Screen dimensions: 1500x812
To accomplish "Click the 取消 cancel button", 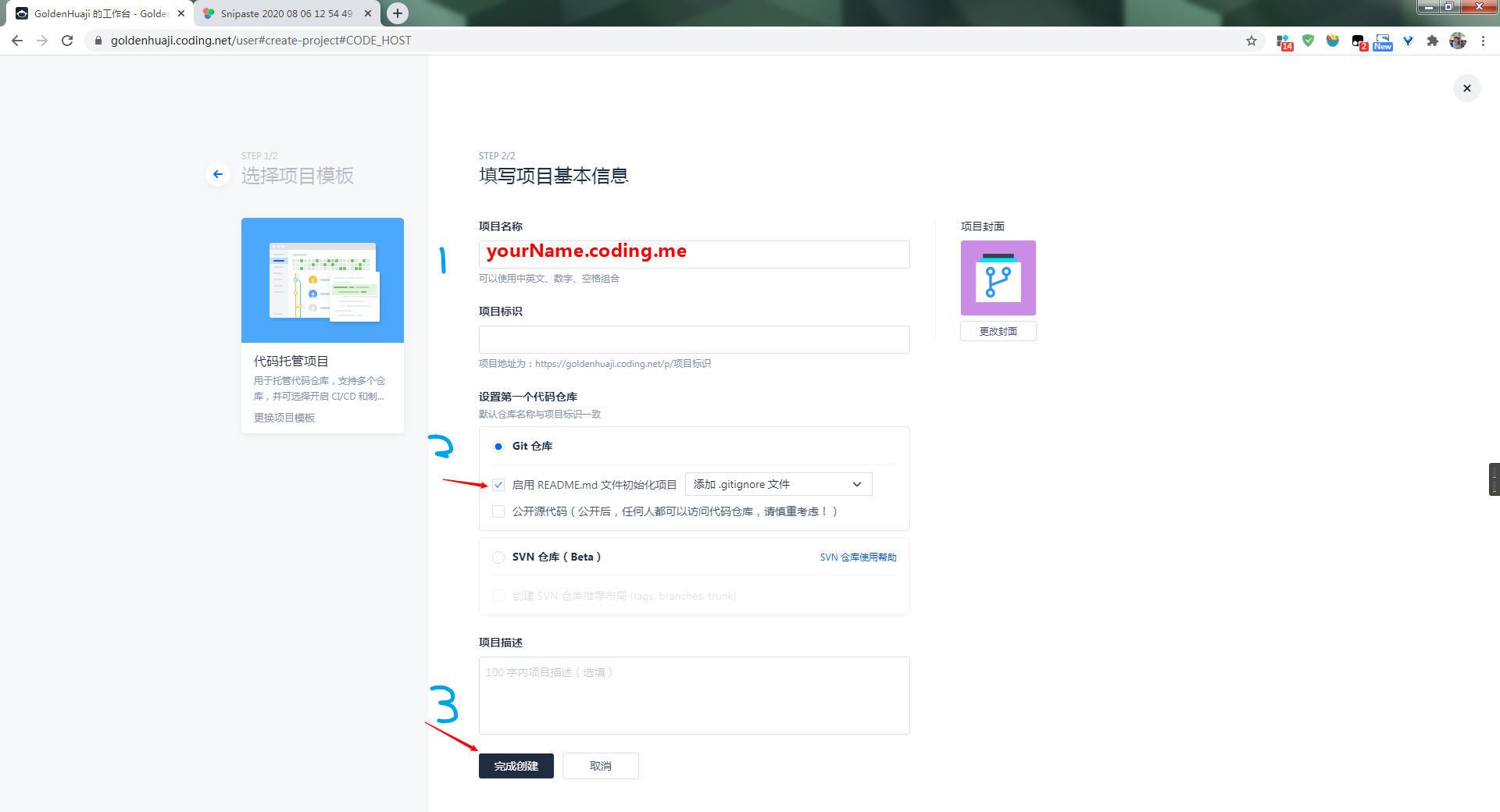I will [601, 766].
